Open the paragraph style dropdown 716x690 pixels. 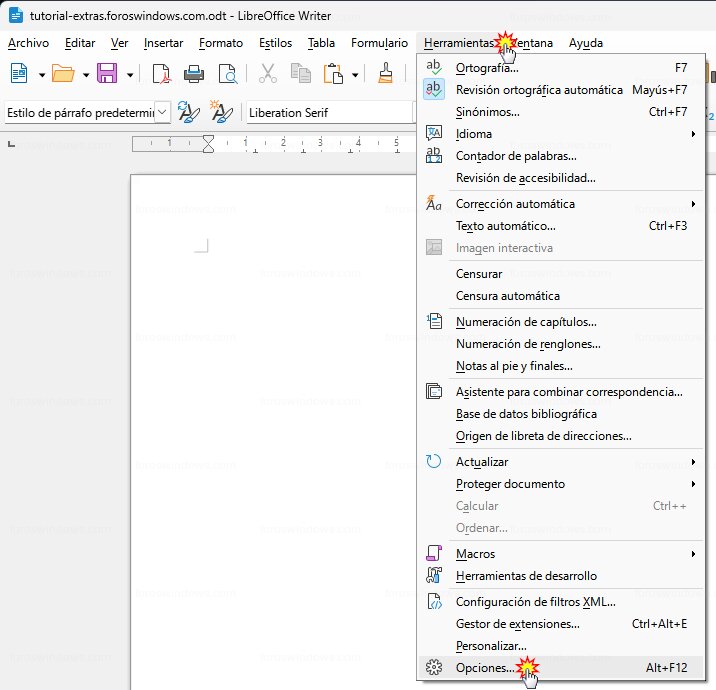(x=162, y=112)
